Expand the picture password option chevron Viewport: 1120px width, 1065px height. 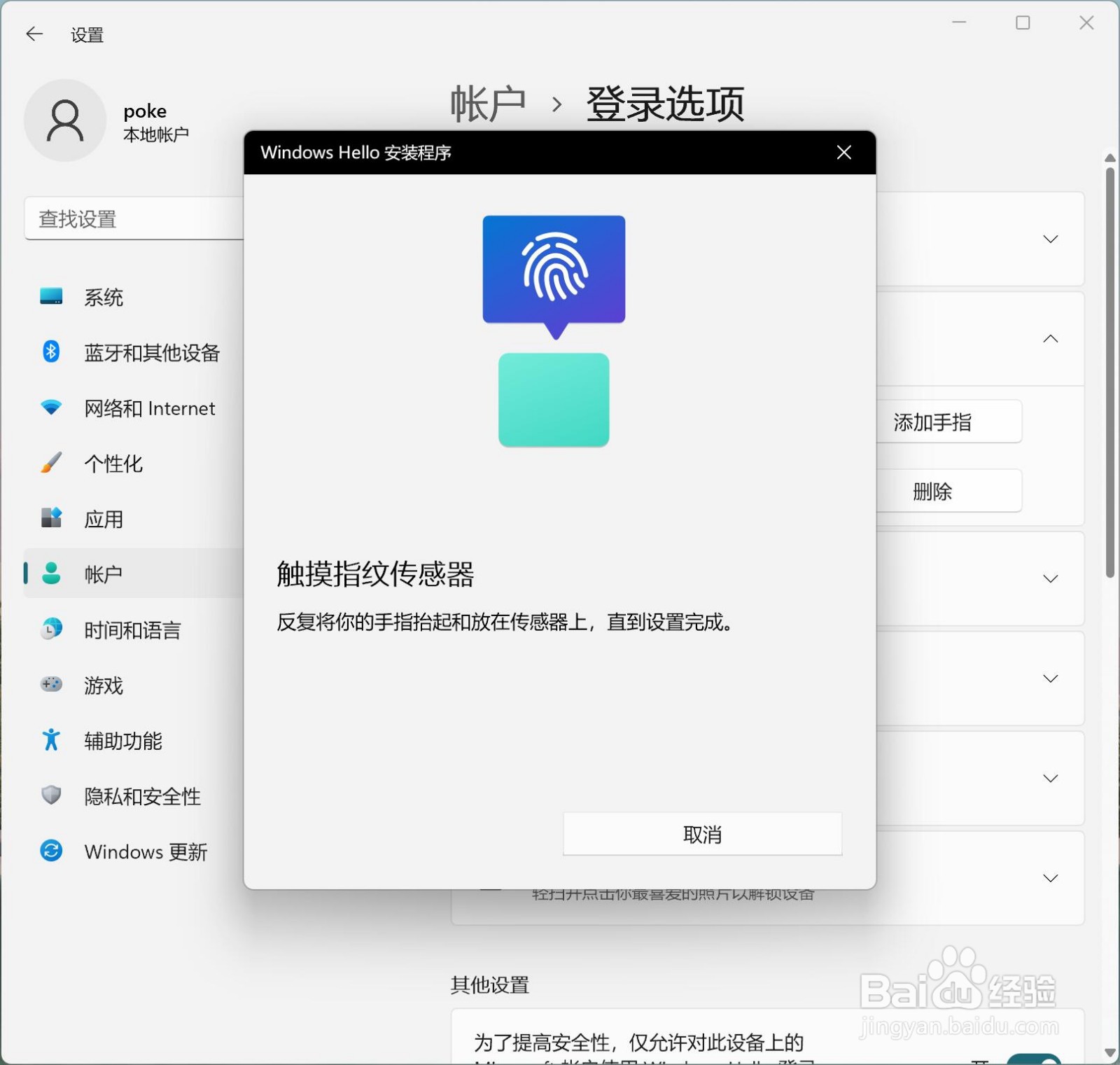pos(1050,878)
